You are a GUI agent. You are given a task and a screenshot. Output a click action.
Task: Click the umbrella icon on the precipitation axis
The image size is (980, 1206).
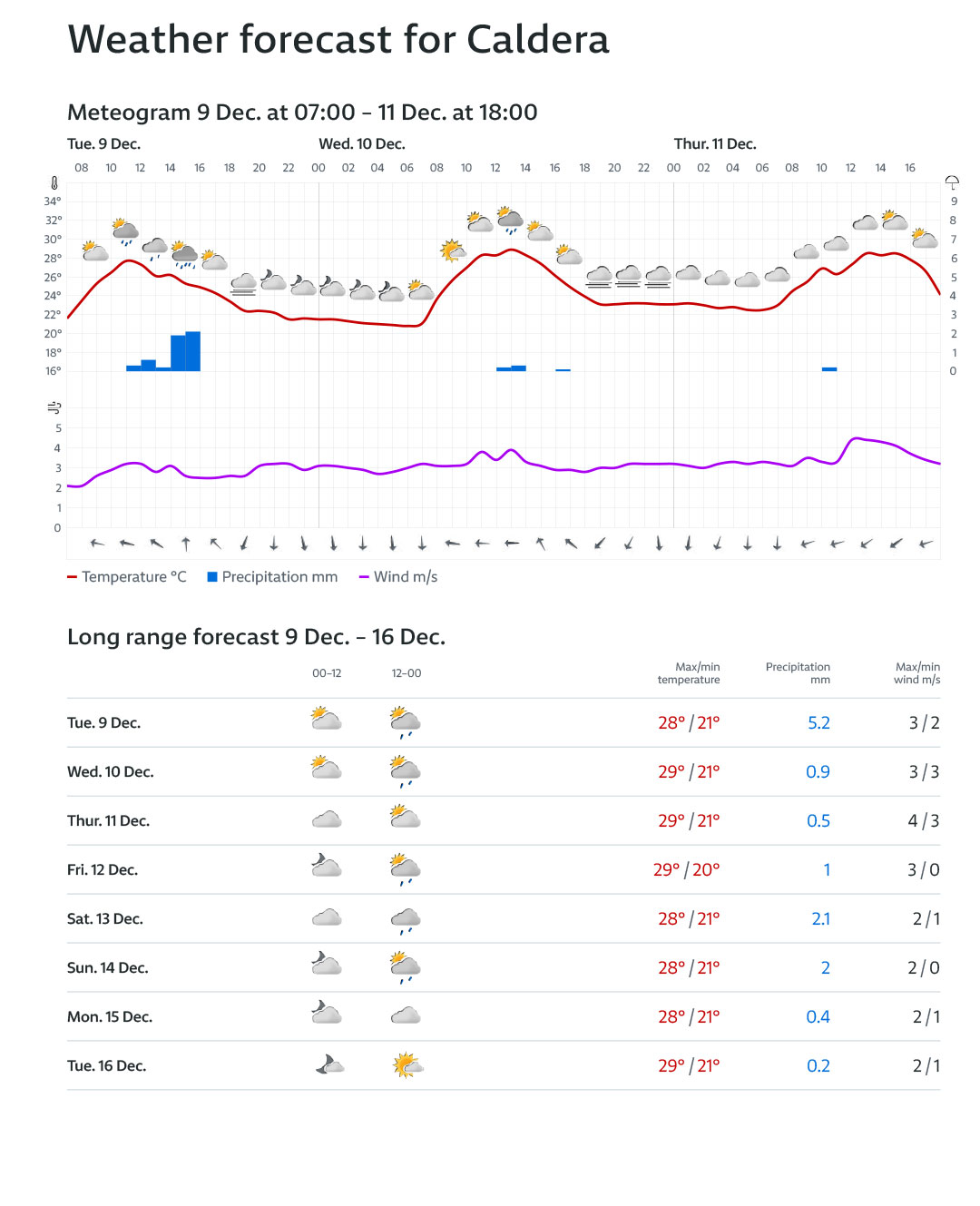pyautogui.click(x=952, y=183)
